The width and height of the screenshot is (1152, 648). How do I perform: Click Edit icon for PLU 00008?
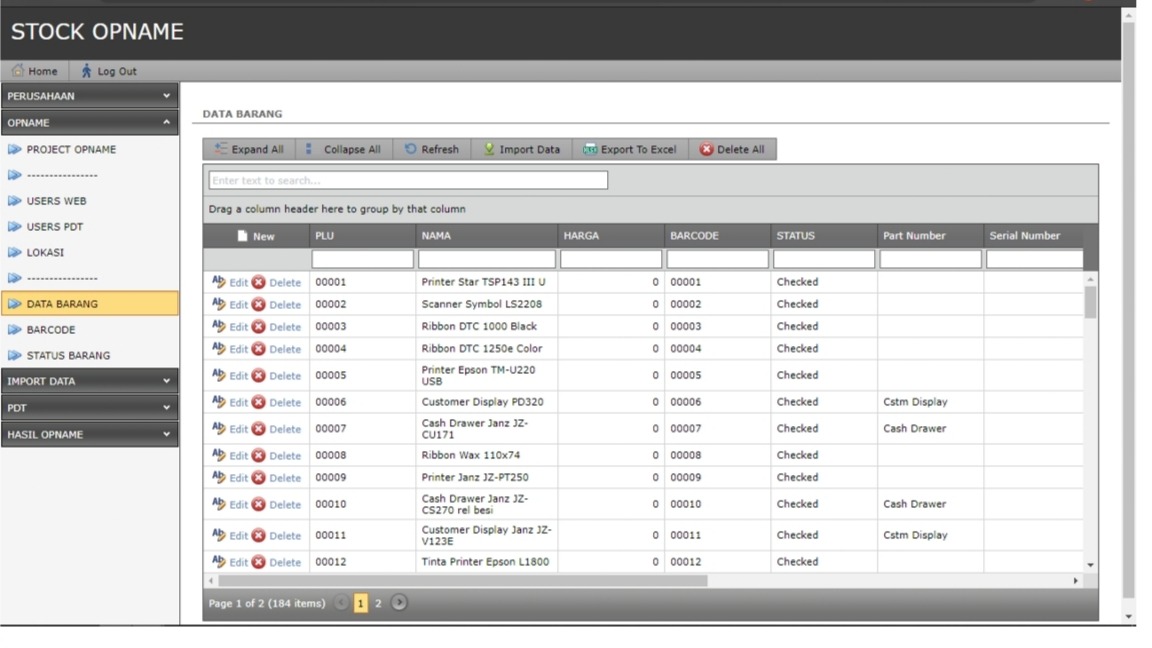[218, 455]
